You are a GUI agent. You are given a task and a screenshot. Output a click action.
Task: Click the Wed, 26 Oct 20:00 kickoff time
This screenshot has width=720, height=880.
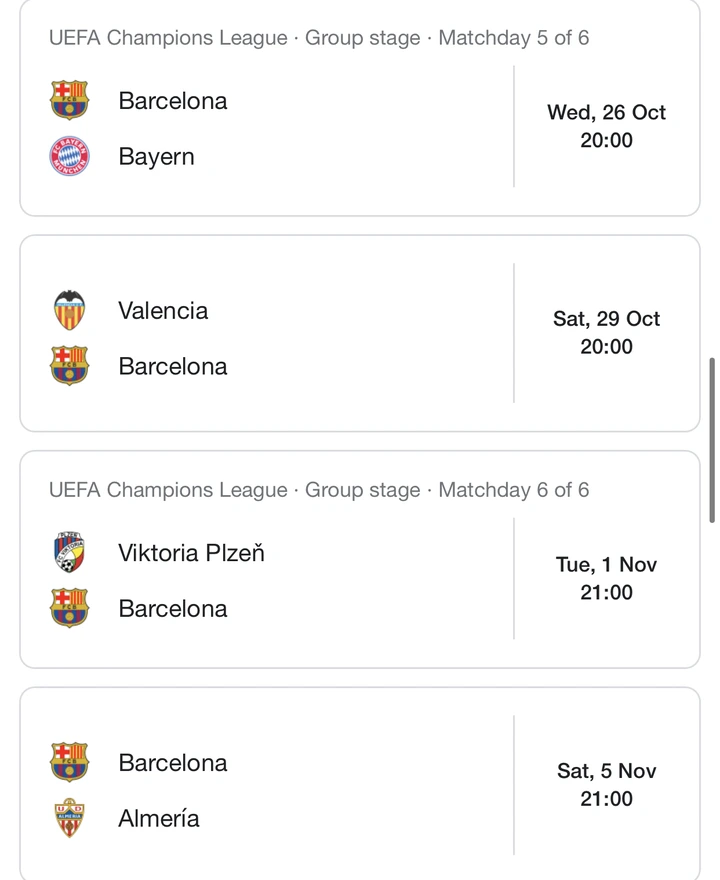[x=607, y=126]
